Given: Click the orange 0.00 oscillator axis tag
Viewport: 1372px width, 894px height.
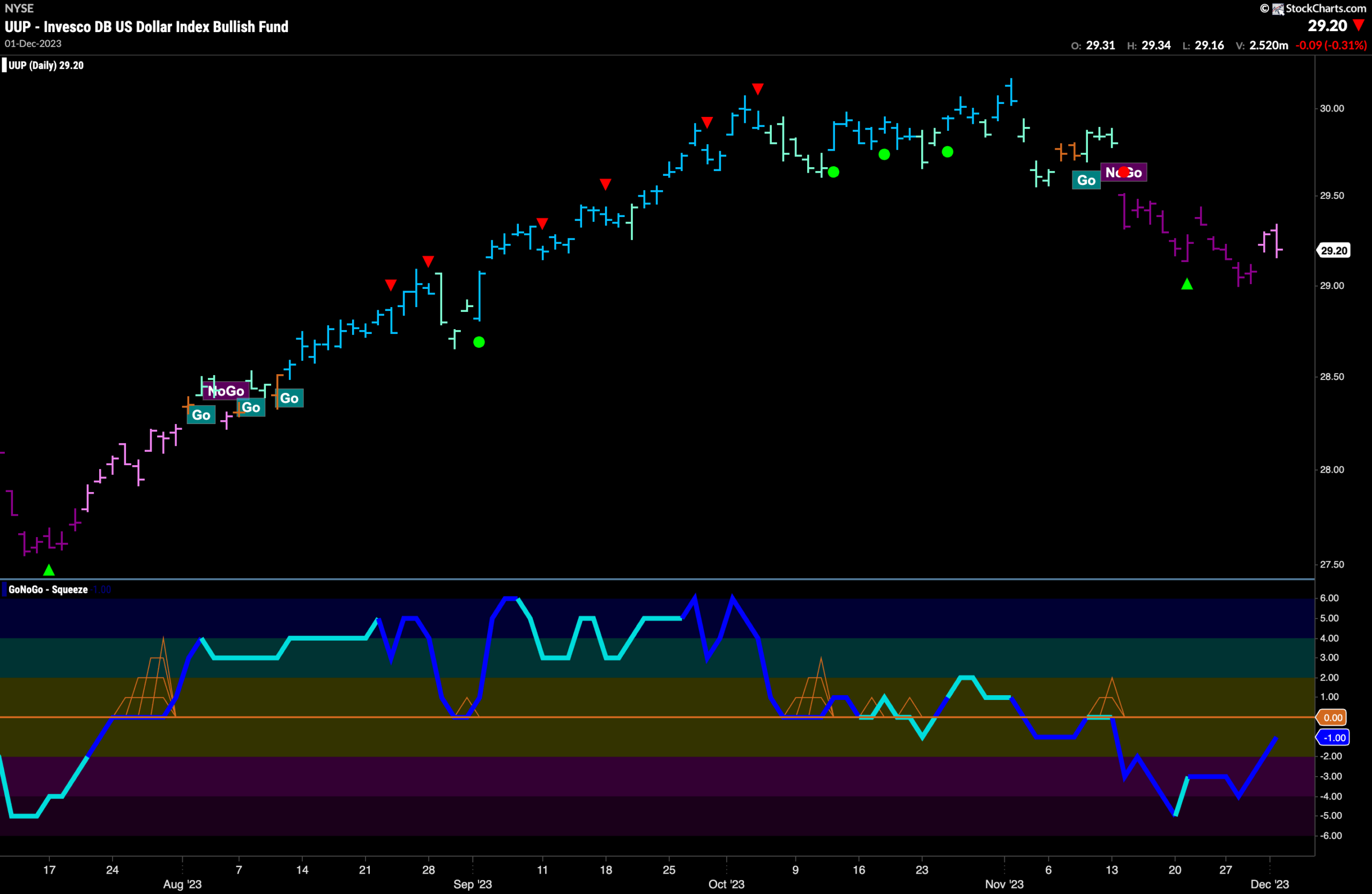Looking at the screenshot, I should (1332, 718).
